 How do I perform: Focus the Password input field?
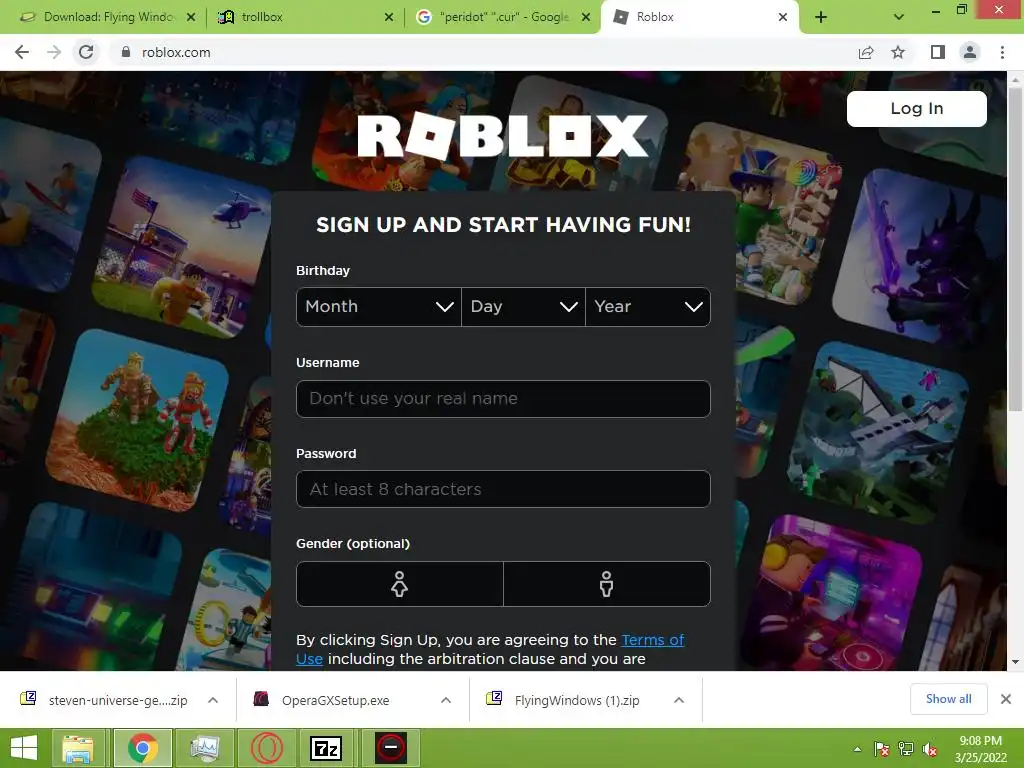[503, 489]
